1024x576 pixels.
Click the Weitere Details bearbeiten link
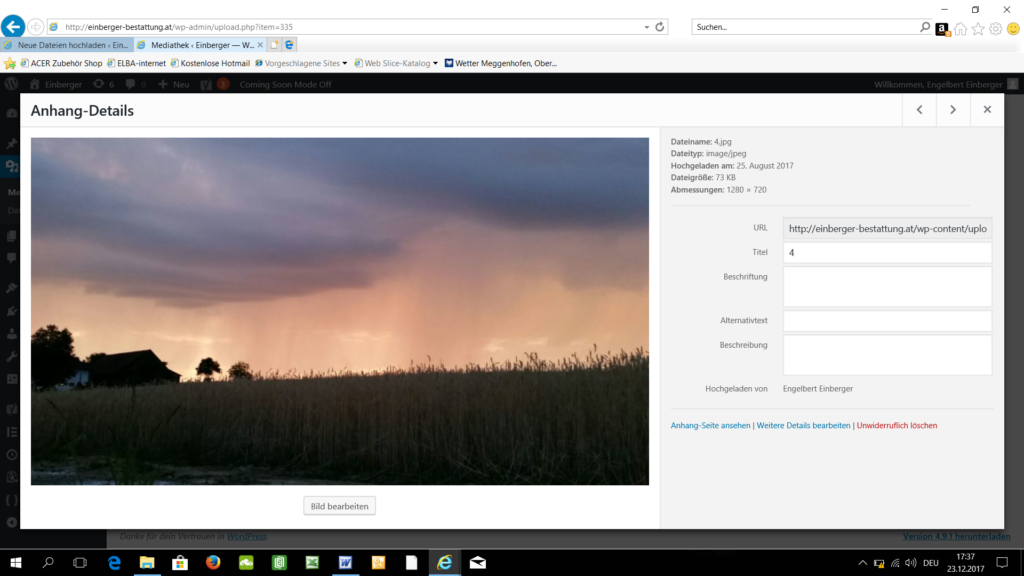tap(803, 425)
